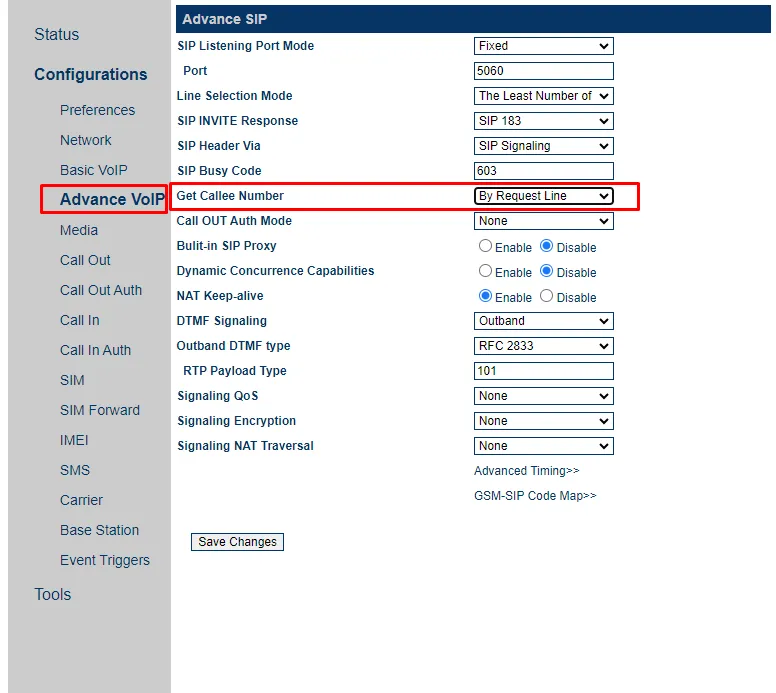Screen dimensions: 776x693
Task: Open Base Station page
Action: pyautogui.click(x=99, y=530)
